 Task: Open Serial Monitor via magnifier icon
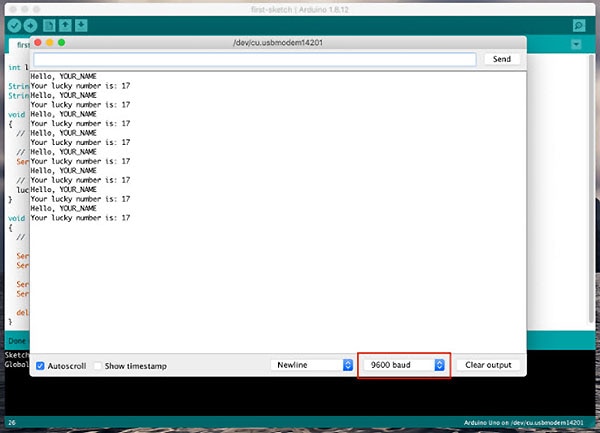coord(579,24)
